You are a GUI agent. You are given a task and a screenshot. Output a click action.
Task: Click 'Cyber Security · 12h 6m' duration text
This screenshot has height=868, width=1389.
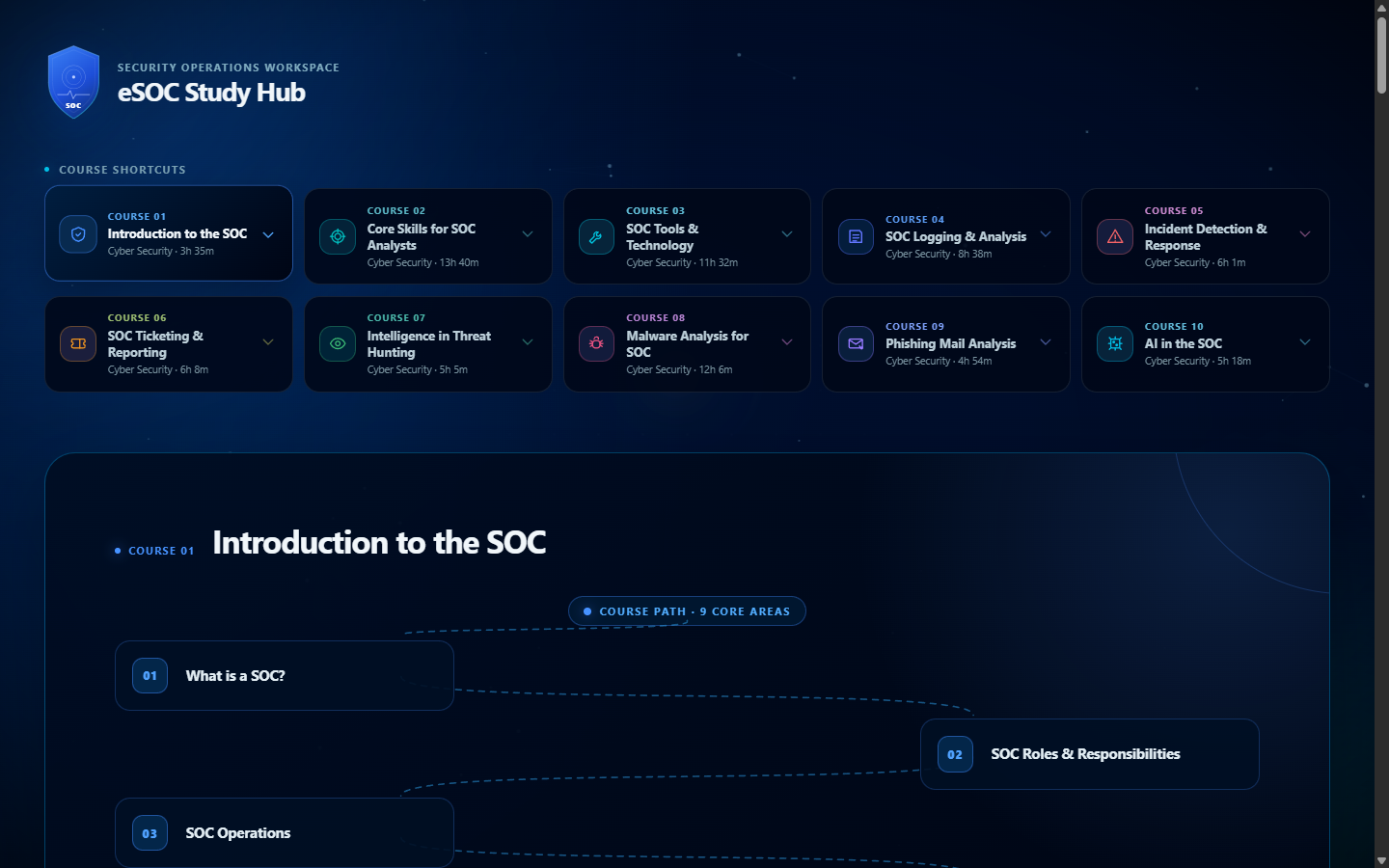679,369
